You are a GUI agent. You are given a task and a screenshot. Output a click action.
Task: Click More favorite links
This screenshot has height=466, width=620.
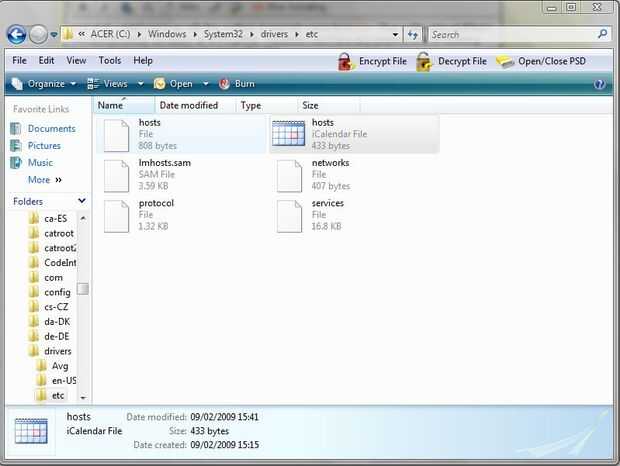tap(45, 180)
